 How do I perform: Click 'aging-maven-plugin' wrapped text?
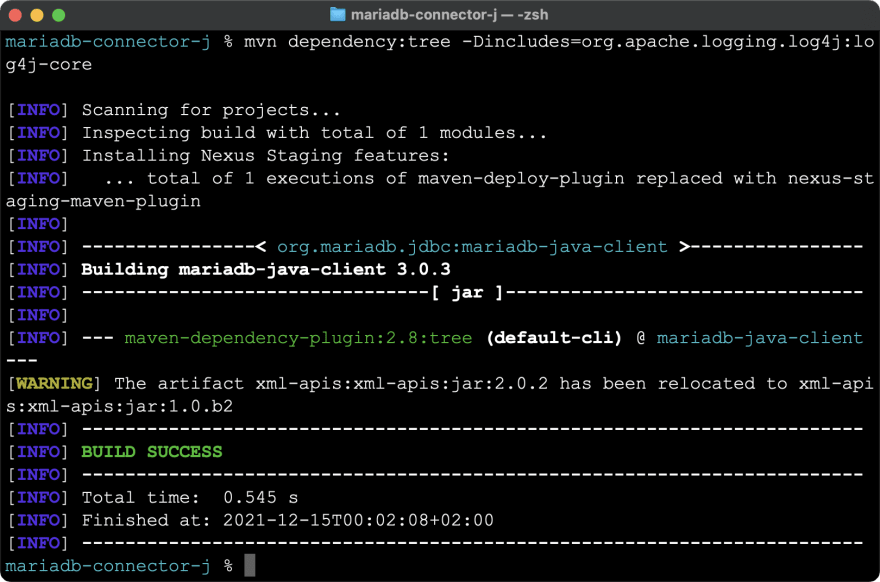(x=103, y=201)
